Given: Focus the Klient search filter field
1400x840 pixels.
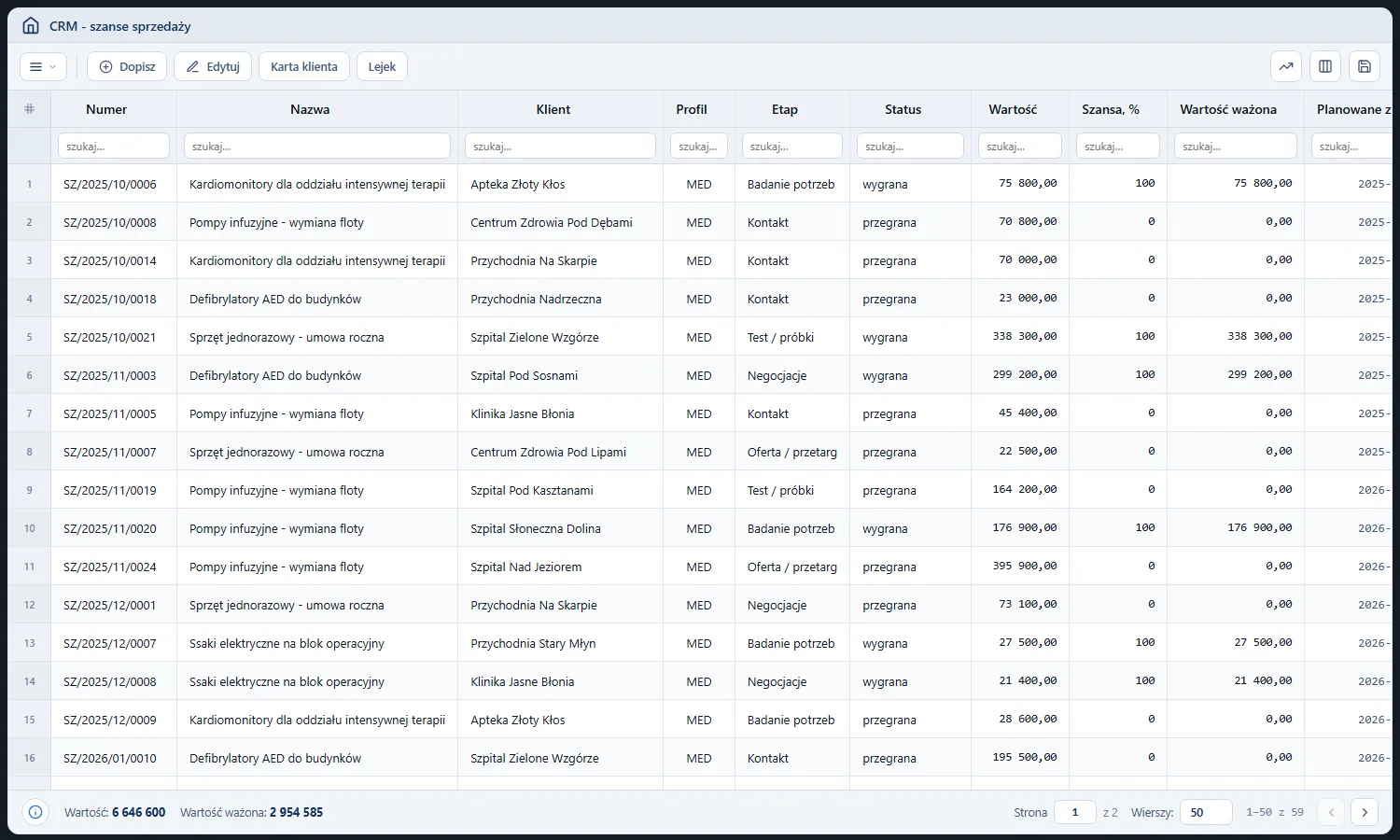Looking at the screenshot, I should coord(560,146).
